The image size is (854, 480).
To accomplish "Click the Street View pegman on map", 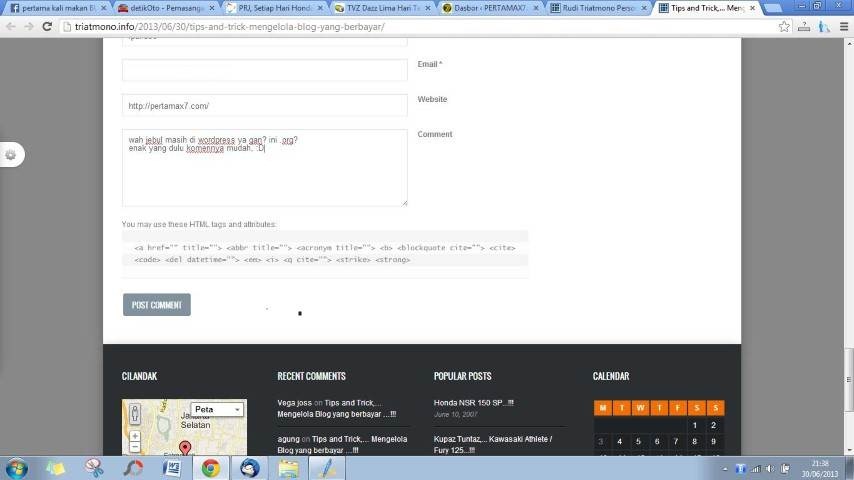I will (135, 411).
